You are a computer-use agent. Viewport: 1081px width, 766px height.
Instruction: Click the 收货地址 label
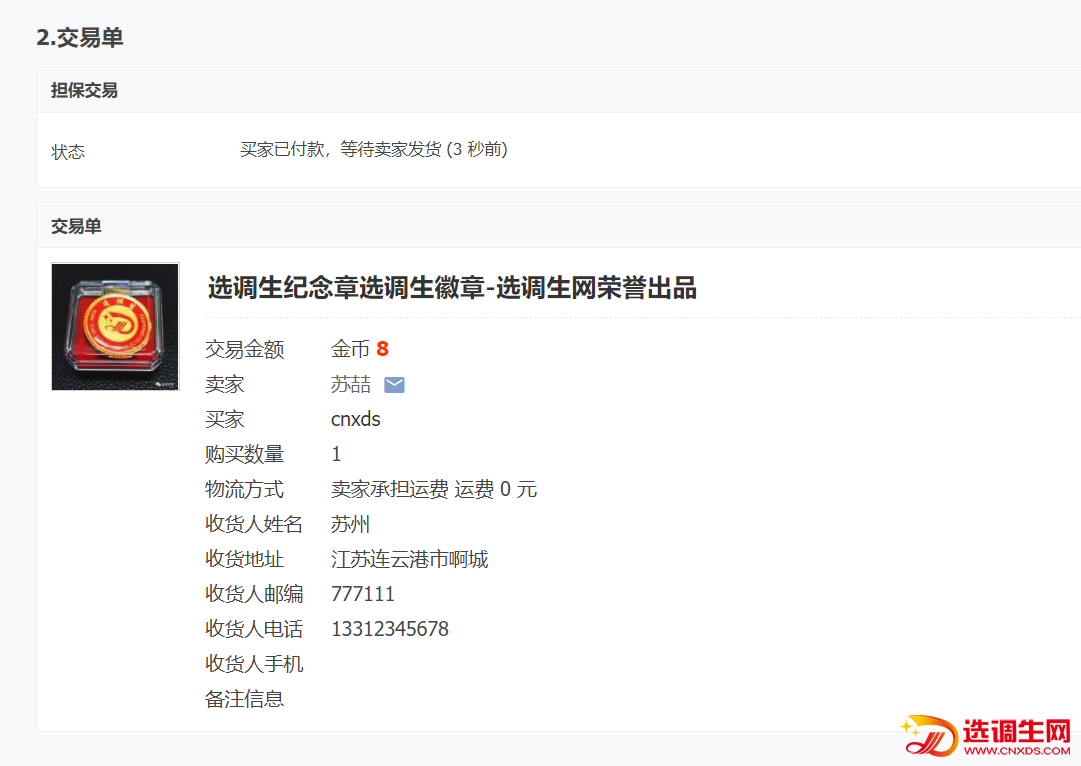coord(245,559)
